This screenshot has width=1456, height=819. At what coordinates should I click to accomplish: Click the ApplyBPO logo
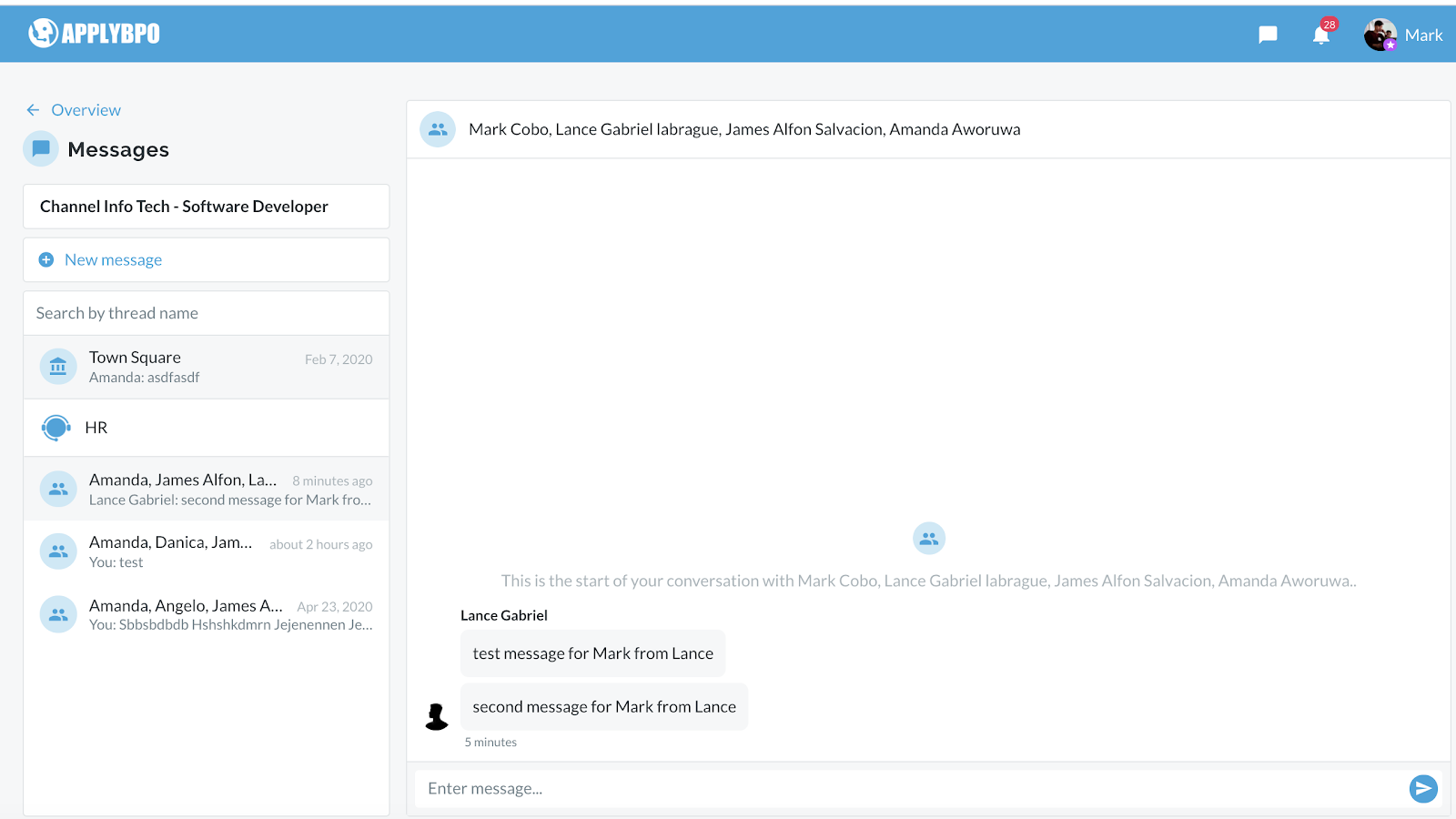94,34
